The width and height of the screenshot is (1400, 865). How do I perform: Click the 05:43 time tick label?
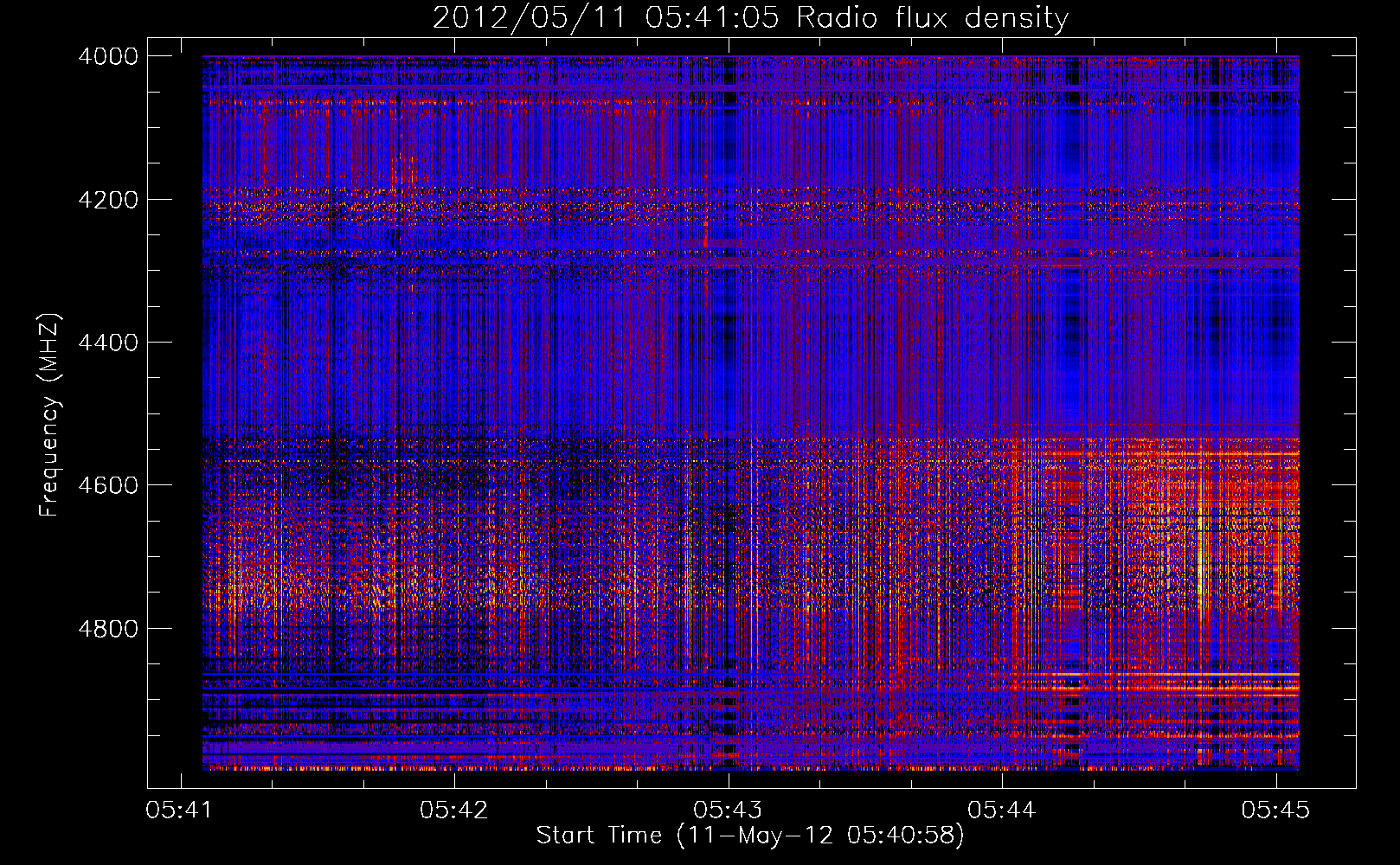coord(729,811)
